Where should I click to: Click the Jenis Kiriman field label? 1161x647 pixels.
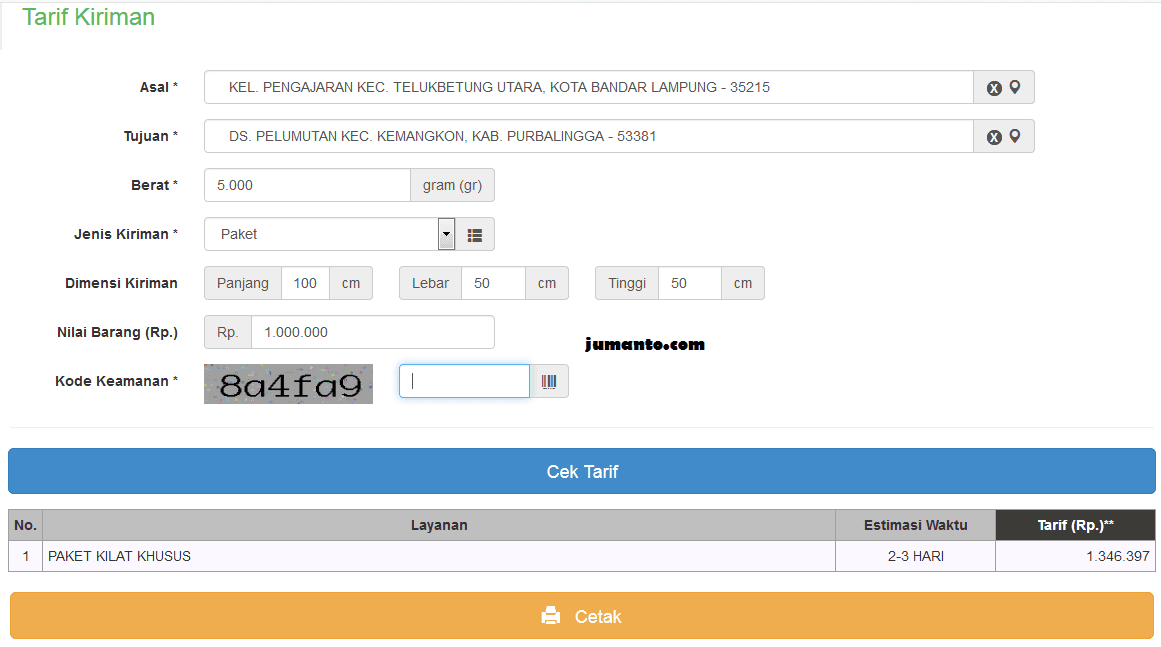click(126, 234)
